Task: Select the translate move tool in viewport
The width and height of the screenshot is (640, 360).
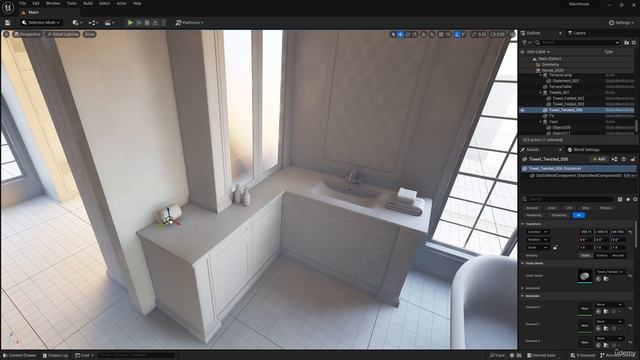Action: 400,35
